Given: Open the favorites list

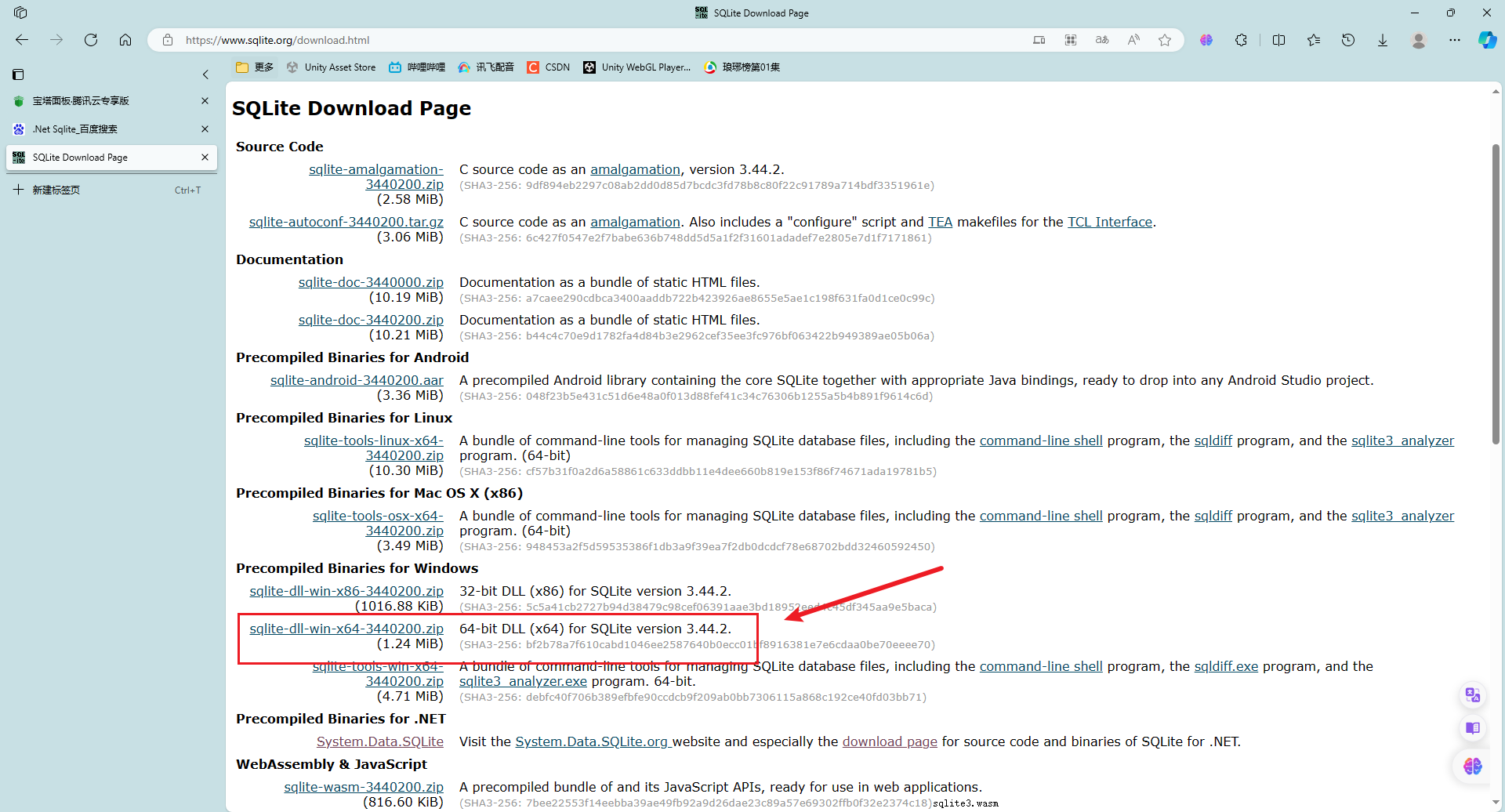Looking at the screenshot, I should 1314,40.
